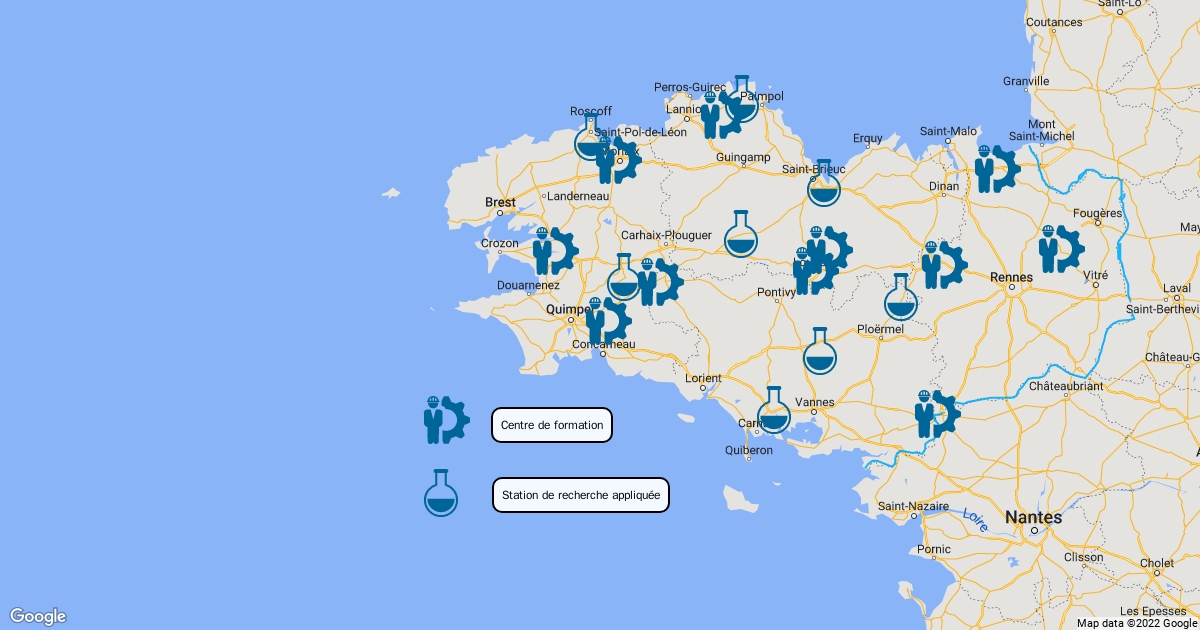Open the flask marker east of Carhaix-Plouguer
The width and height of the screenshot is (1200, 630).
point(741,235)
